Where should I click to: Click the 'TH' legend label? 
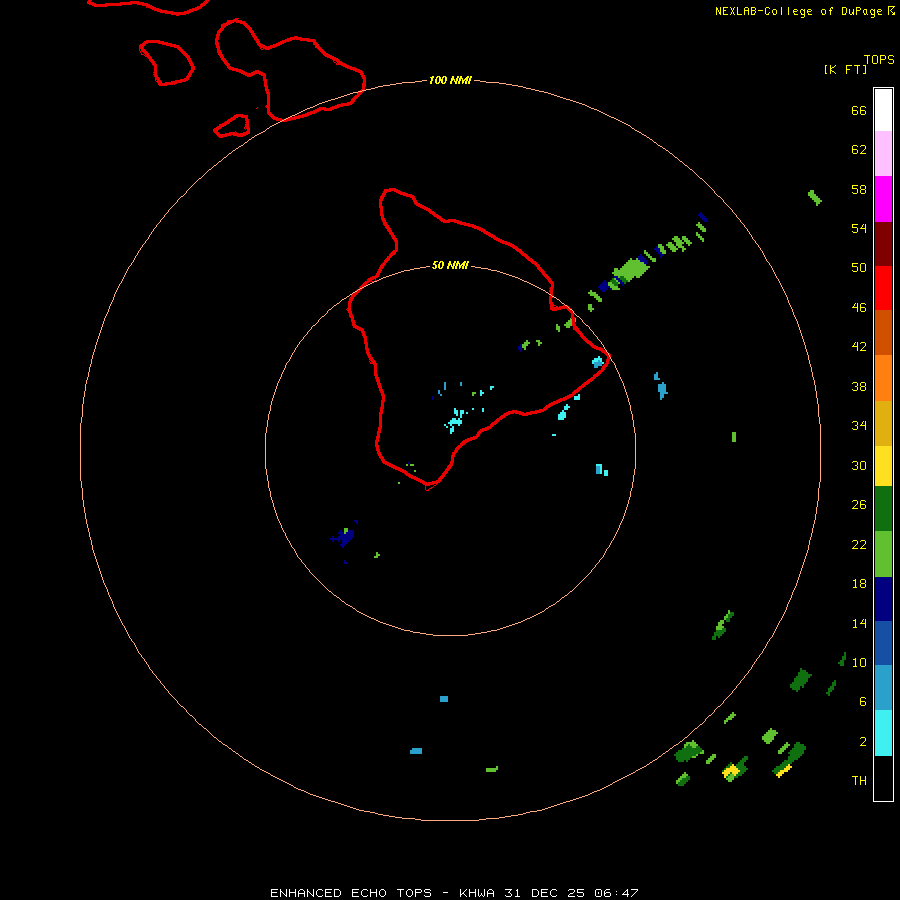pyautogui.click(x=859, y=781)
